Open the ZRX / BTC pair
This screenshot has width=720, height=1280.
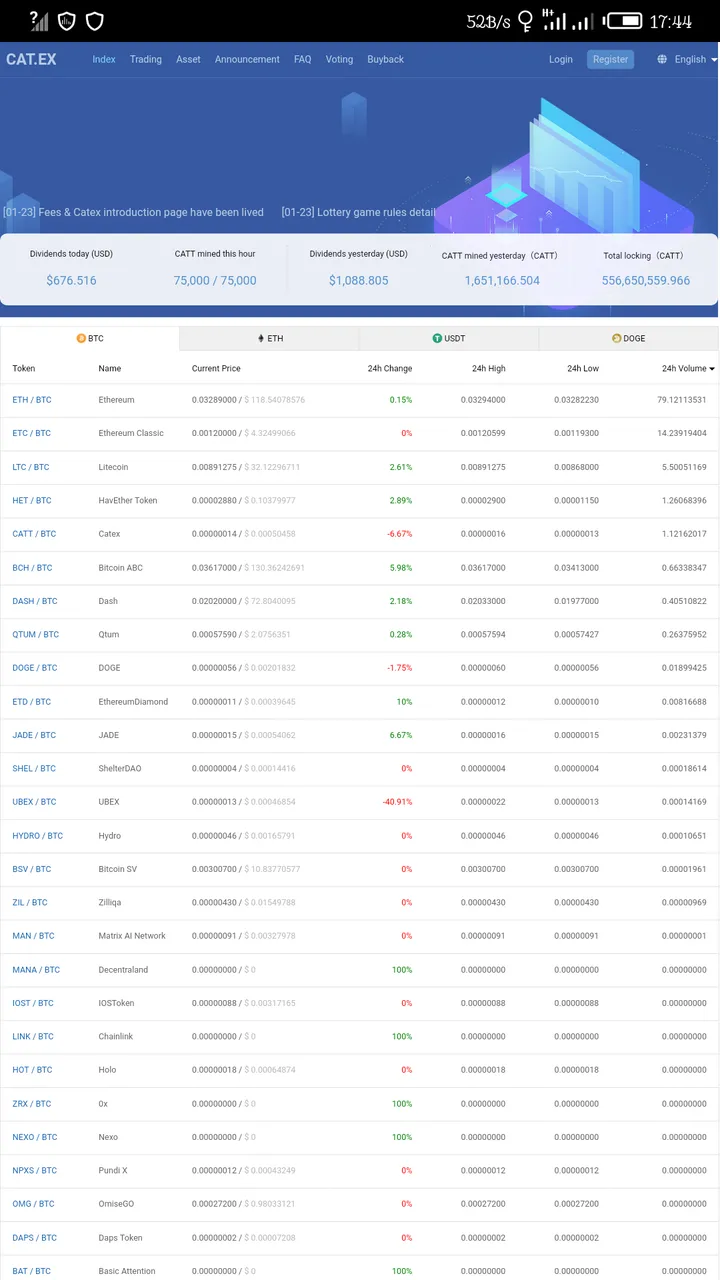pyautogui.click(x=32, y=1104)
